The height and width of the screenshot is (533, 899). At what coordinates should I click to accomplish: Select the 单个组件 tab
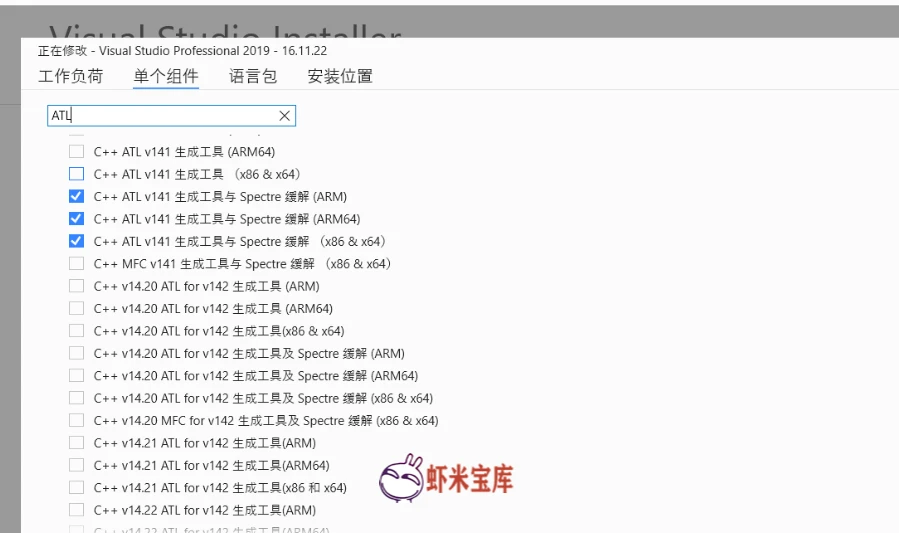click(x=166, y=76)
